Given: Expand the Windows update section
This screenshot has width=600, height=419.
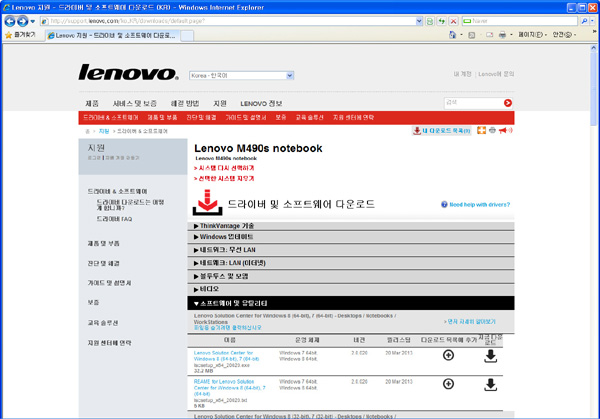Looking at the screenshot, I should point(351,237).
